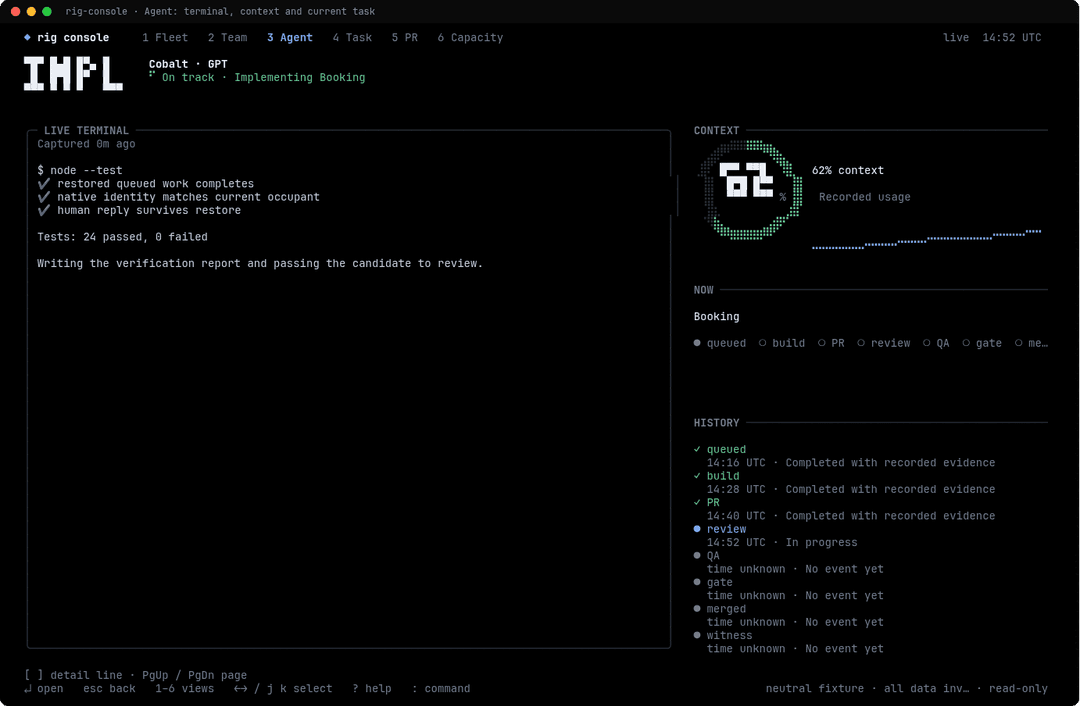Click the checkmark beside queued in History
Screen dimensions: 1080x706
[x=697, y=449]
